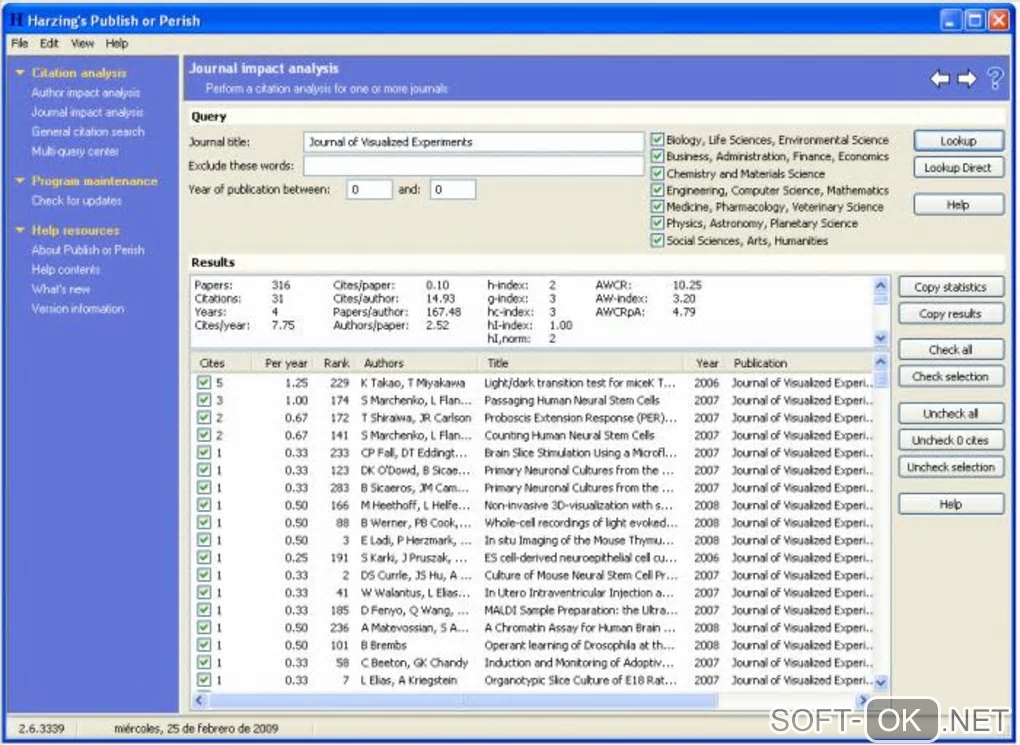Viewport: 1020px width, 745px height.
Task: Click the Help button in Results section
Action: point(950,504)
